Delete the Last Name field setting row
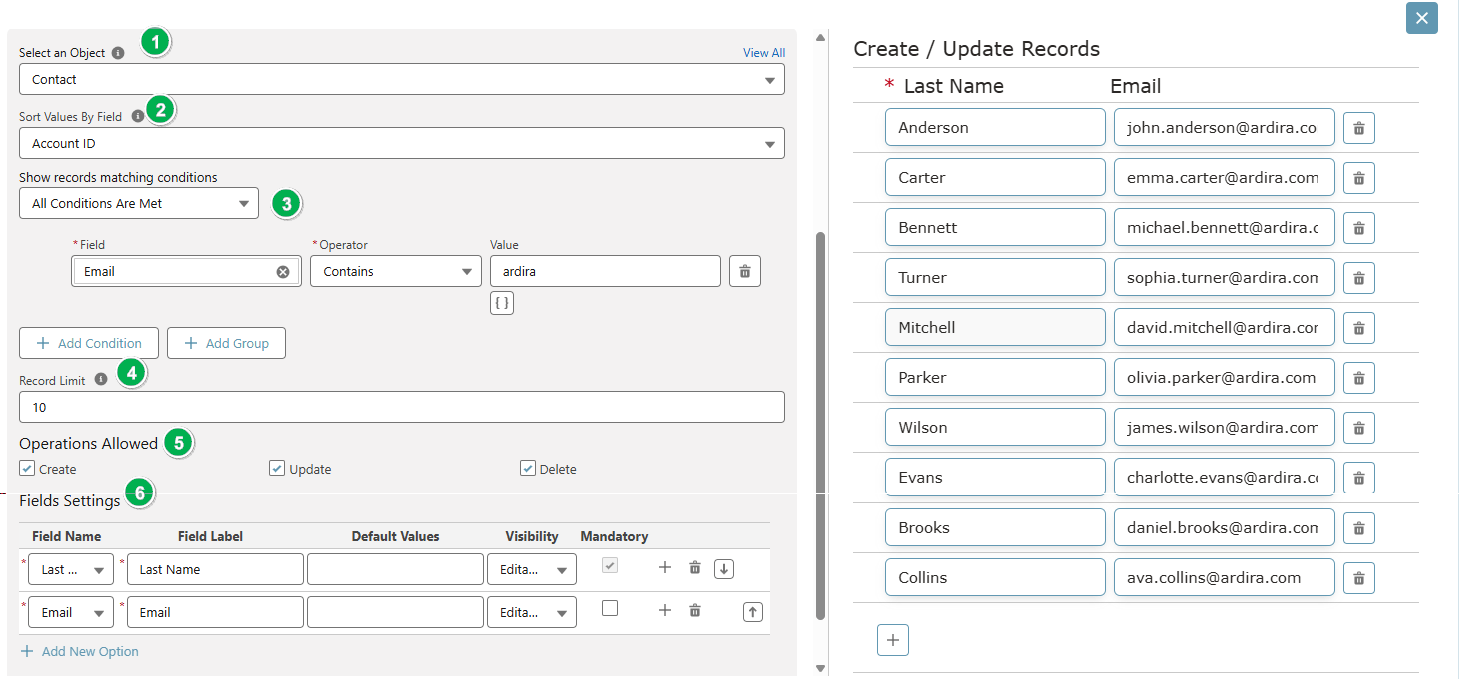1469x683 pixels. 695,568
